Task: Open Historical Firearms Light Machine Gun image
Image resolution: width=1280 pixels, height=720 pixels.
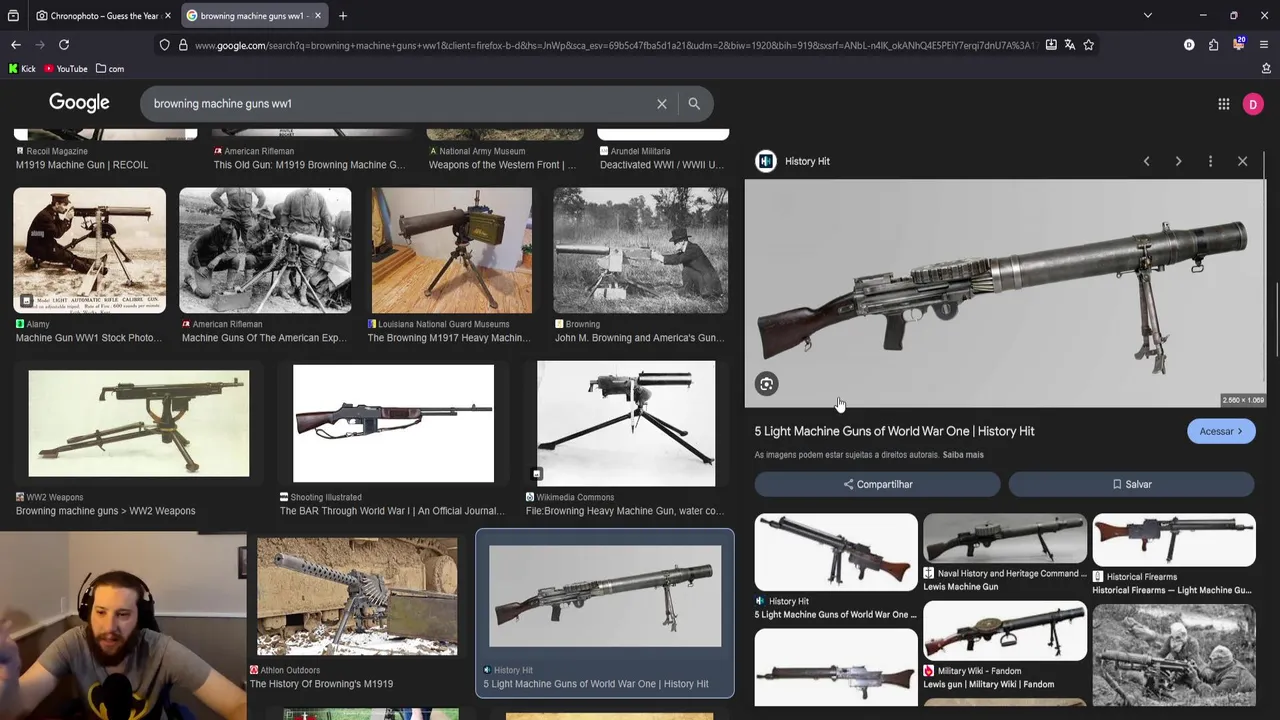Action: pos(1174,540)
